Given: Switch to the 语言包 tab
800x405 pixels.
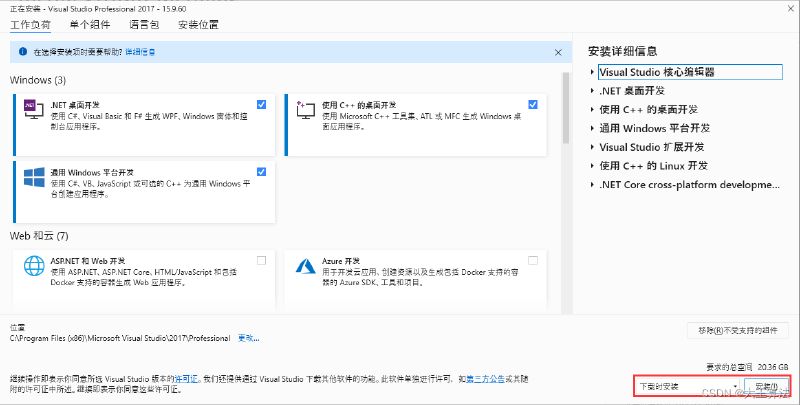Looking at the screenshot, I should pyautogui.click(x=144, y=24).
